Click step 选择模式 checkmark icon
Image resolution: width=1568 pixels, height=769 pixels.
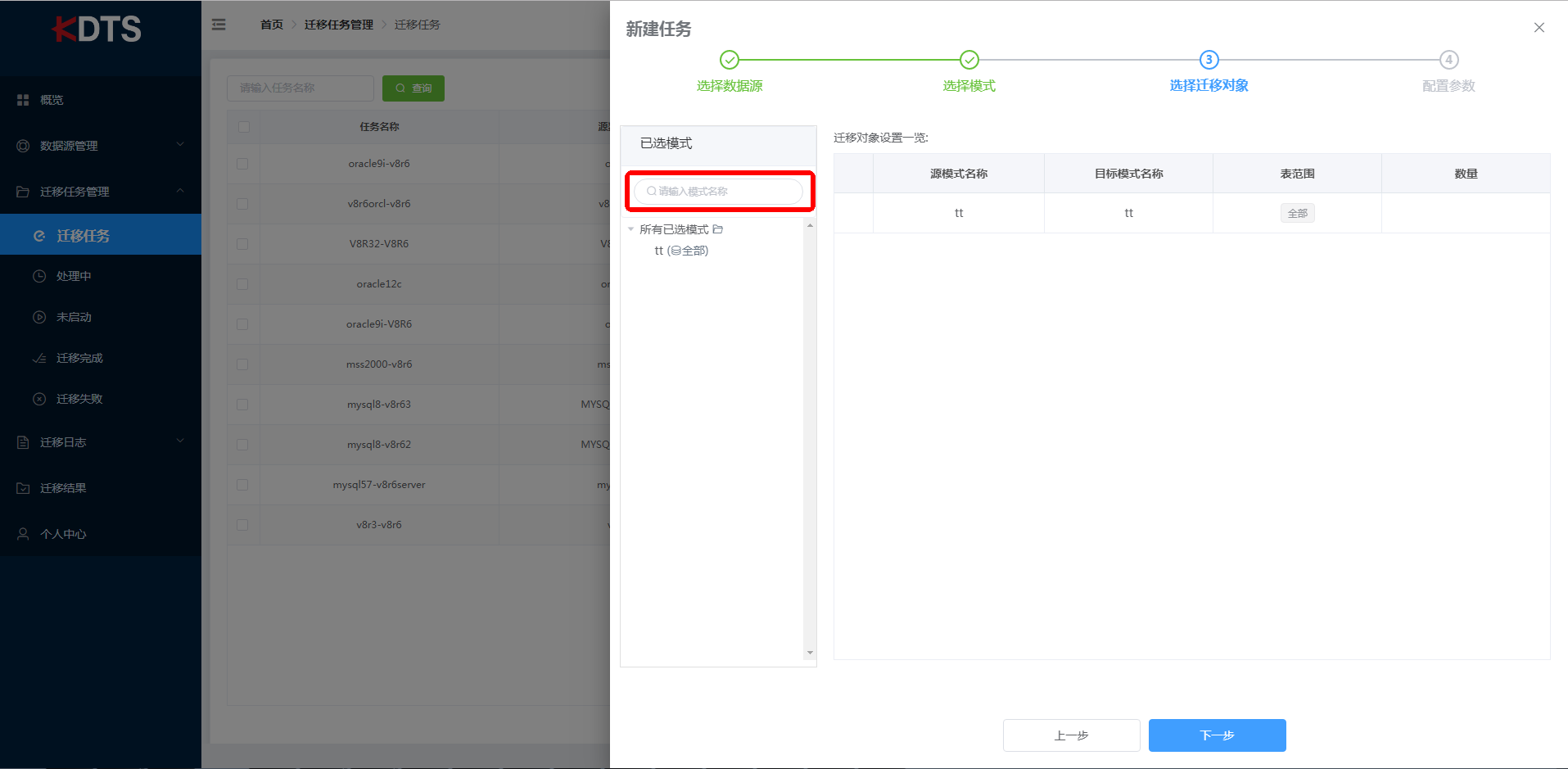969,60
